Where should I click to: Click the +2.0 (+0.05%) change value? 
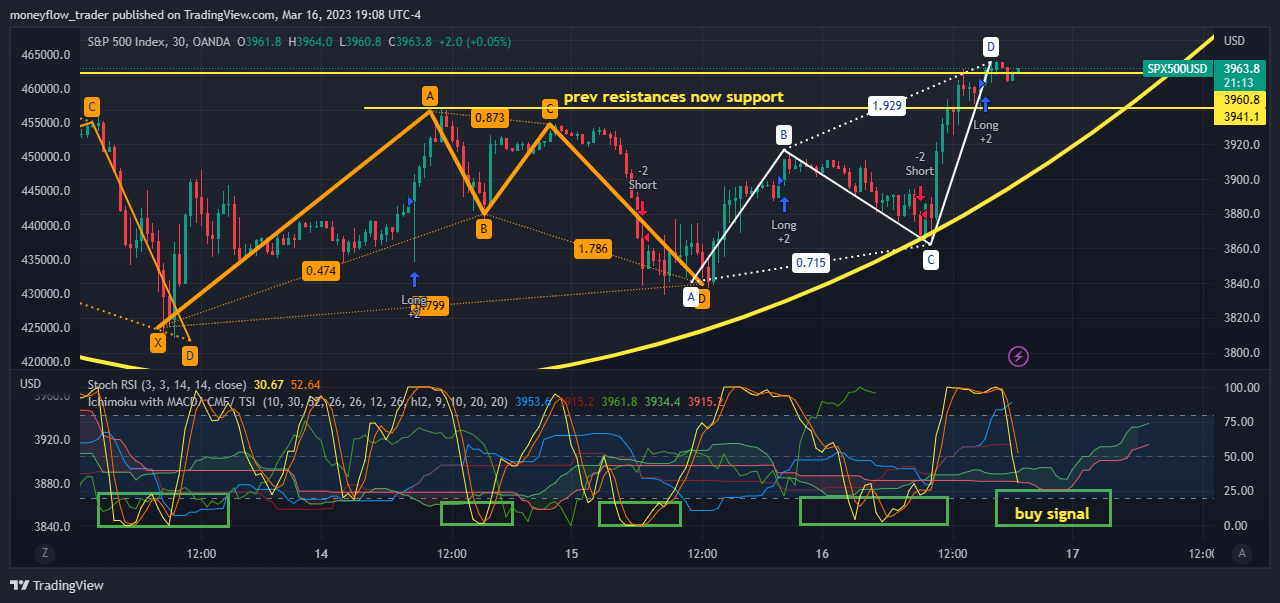click(x=474, y=41)
